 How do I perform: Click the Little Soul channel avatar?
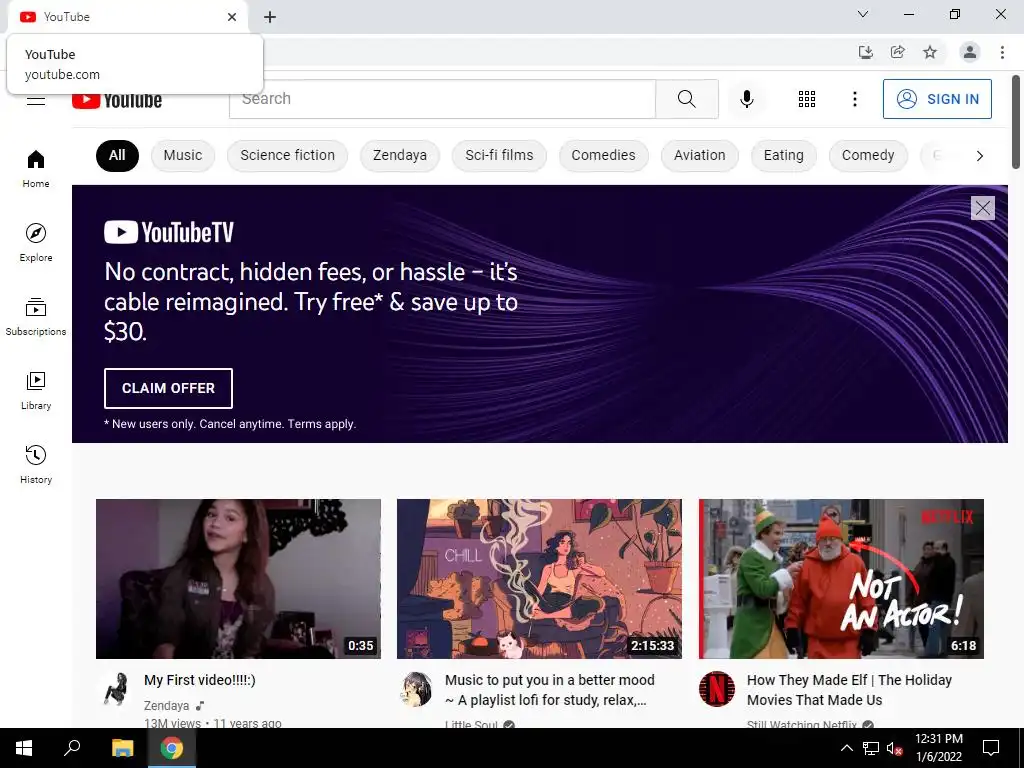[x=417, y=689]
